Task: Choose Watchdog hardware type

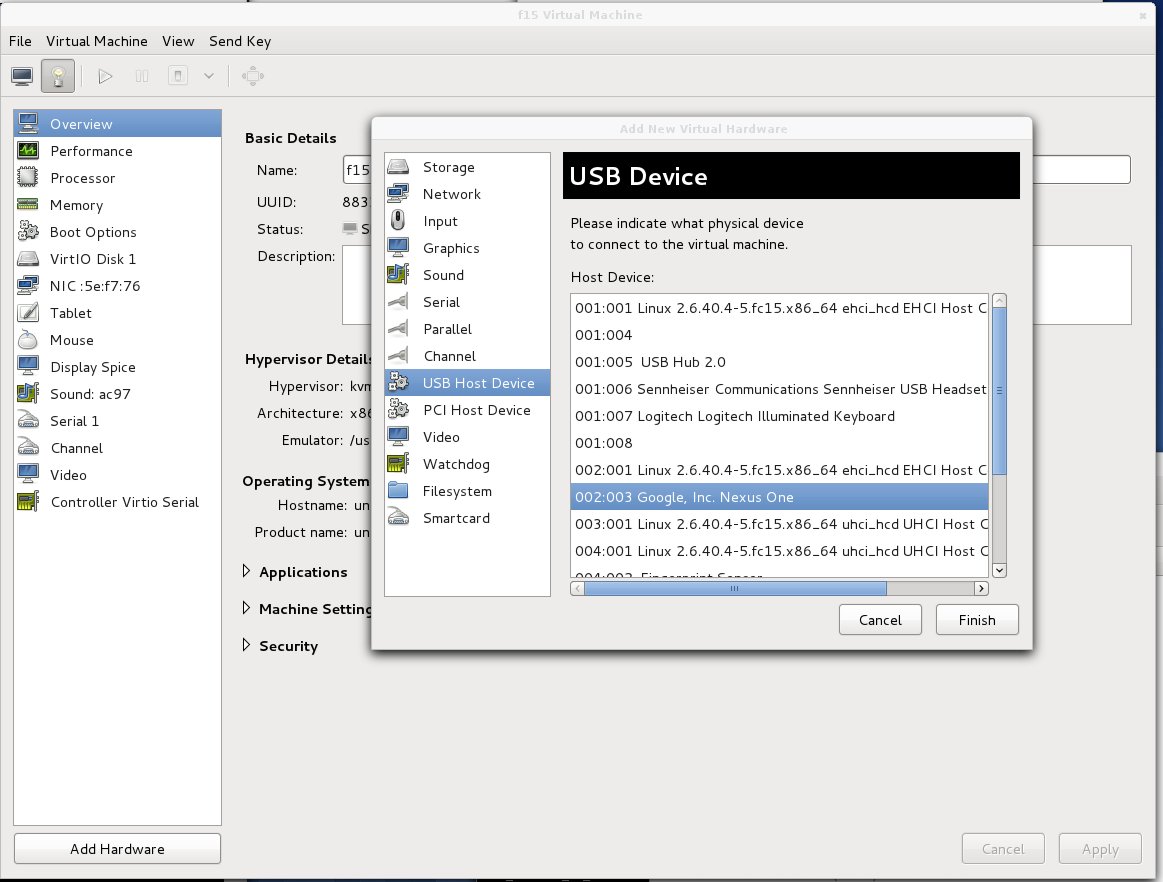Action: pos(467,464)
